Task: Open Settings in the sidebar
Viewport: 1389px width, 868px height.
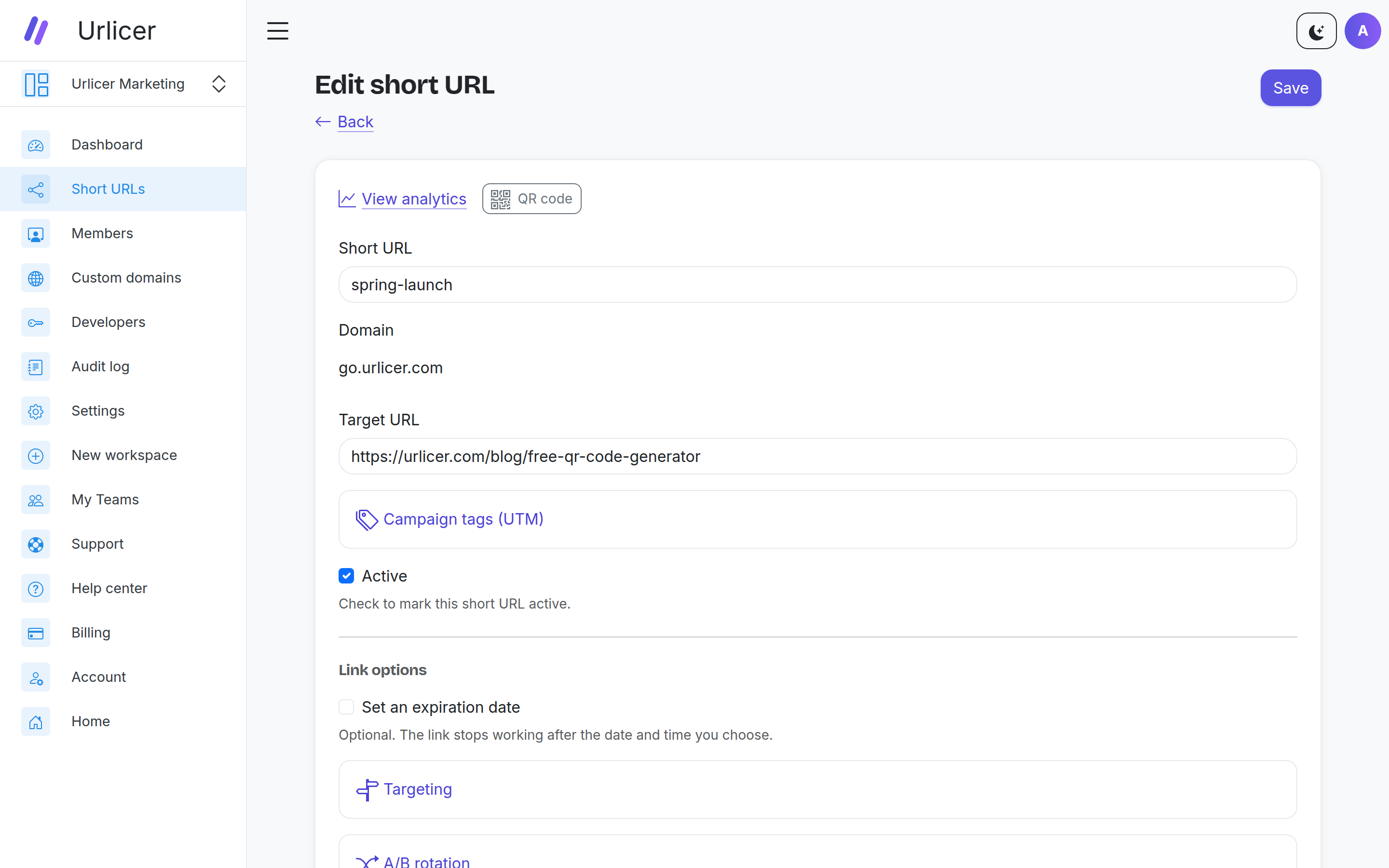Action: click(x=123, y=411)
